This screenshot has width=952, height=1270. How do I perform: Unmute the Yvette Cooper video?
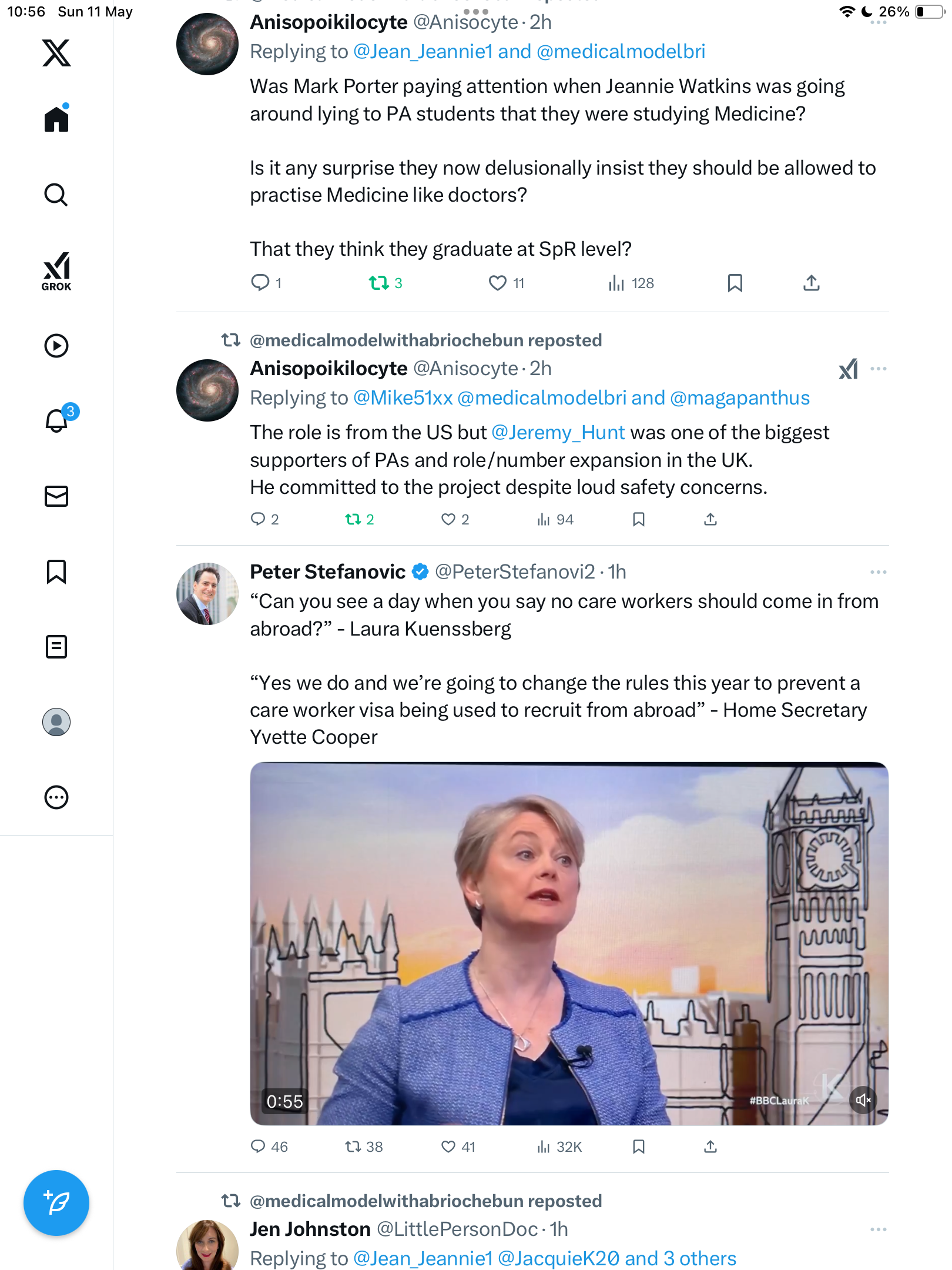tap(863, 1100)
